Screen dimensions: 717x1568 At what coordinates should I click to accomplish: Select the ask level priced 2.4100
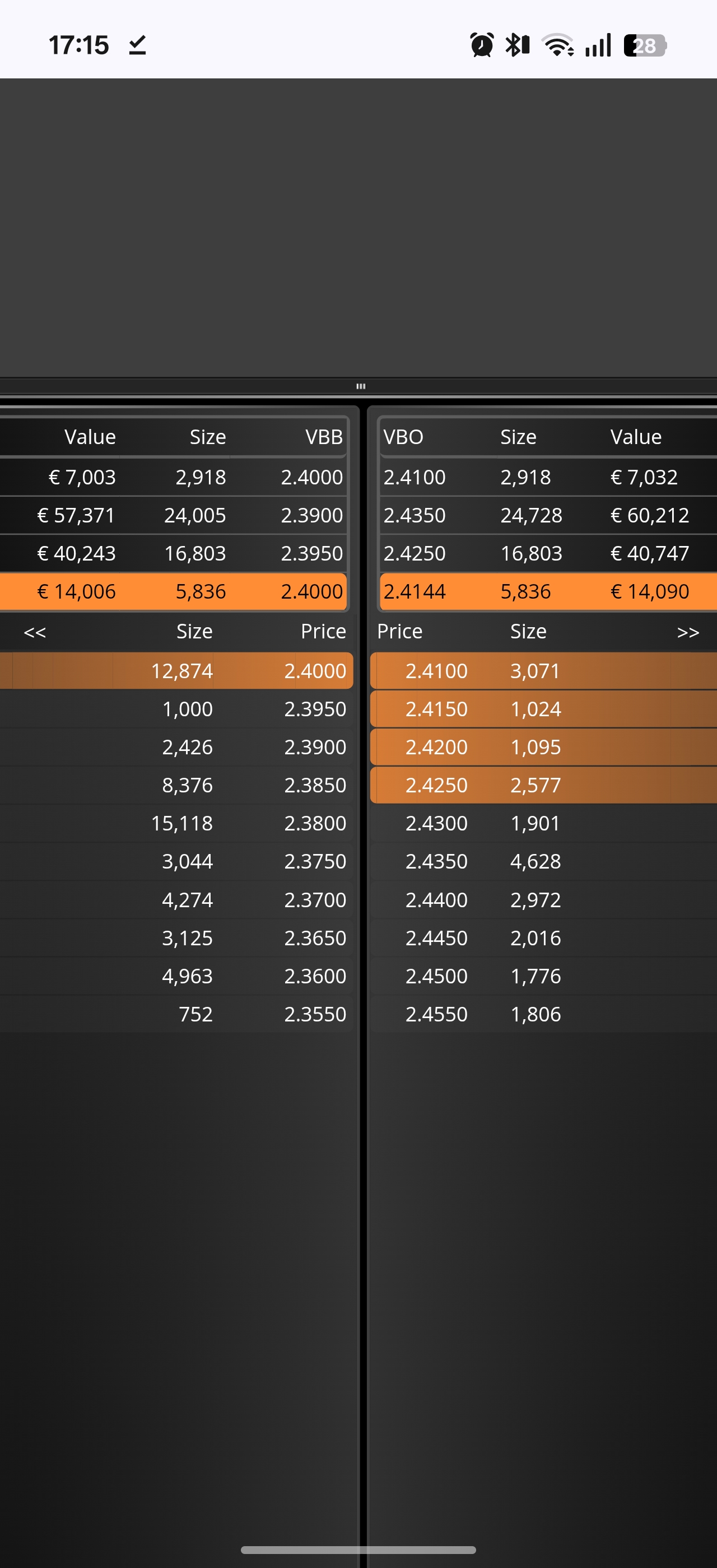coord(543,671)
